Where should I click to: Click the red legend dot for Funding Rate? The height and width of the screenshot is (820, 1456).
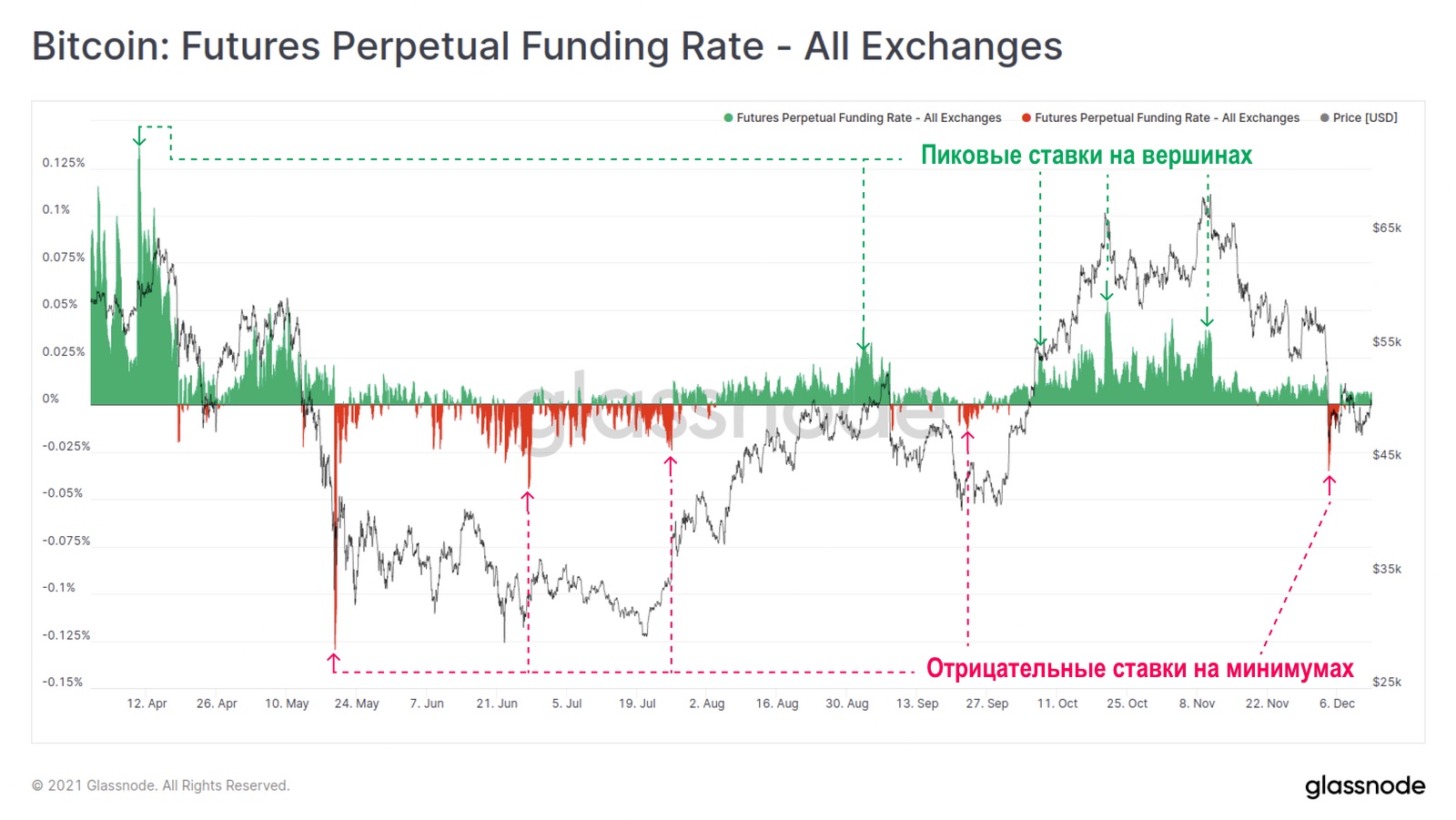tap(1026, 117)
